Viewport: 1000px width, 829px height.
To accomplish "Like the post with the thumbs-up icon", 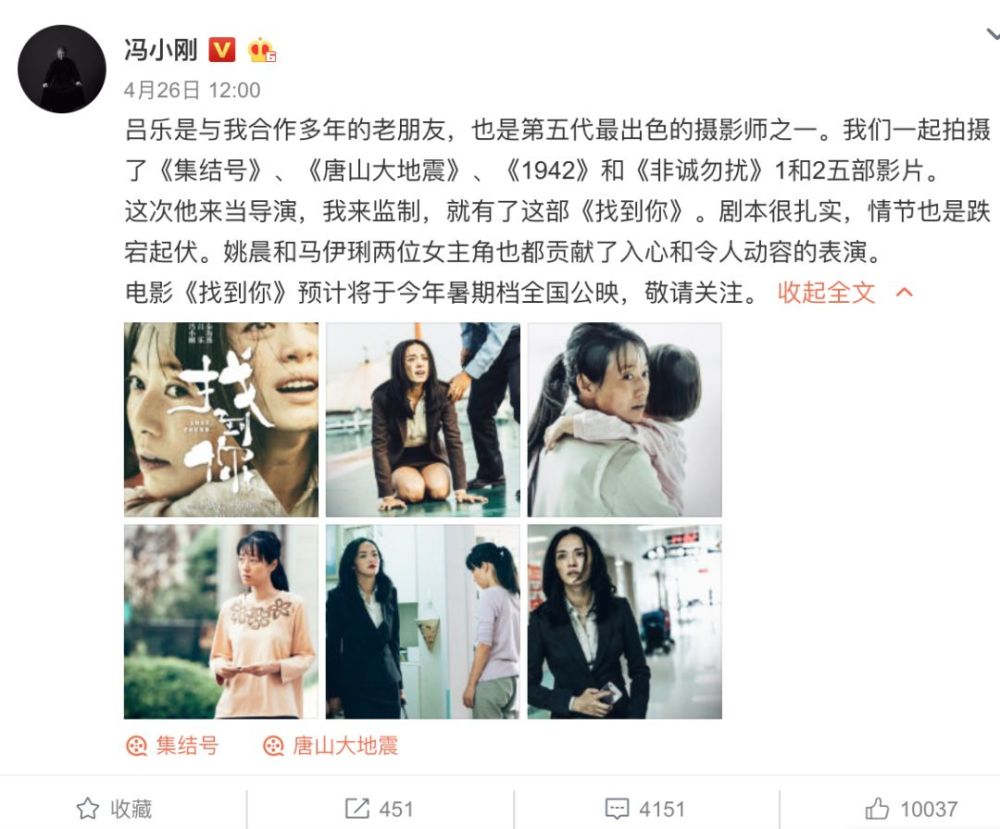I will pyautogui.click(x=877, y=808).
